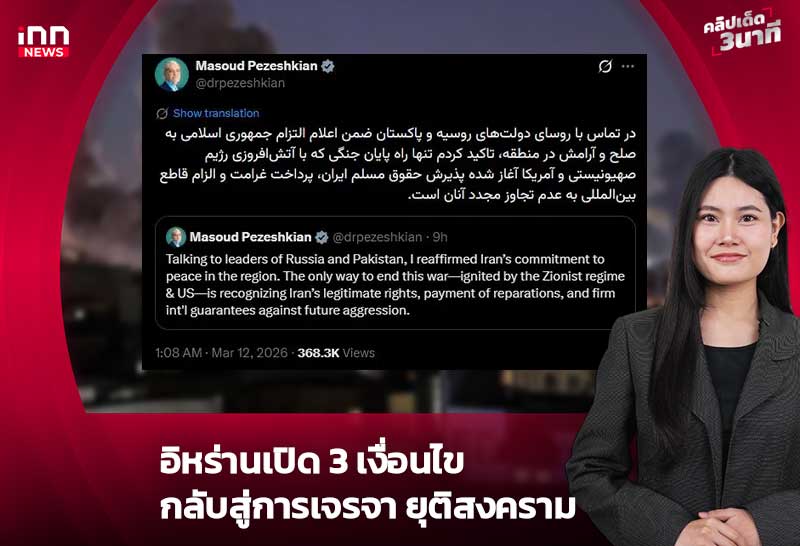Click the คลิปเด็ด 3นาที badge
This screenshot has width=800, height=546.
[x=742, y=32]
